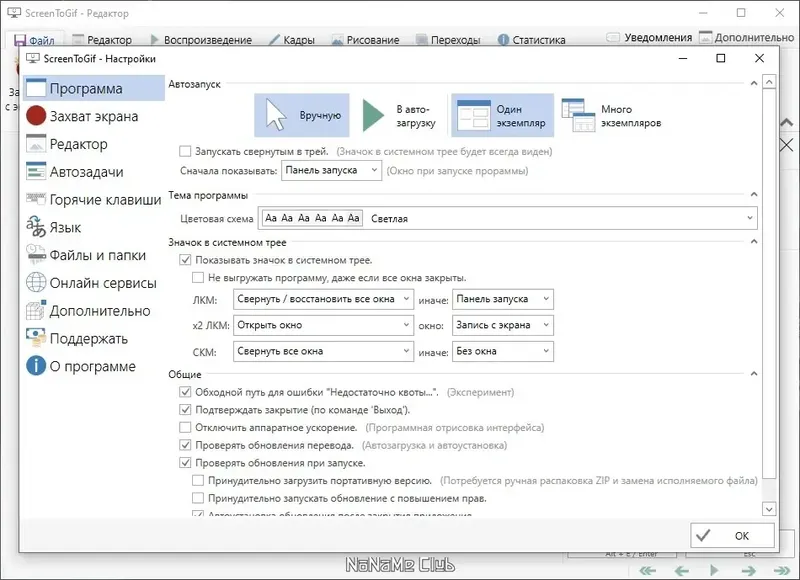Preview the color scheme Aa swatches

[312, 218]
